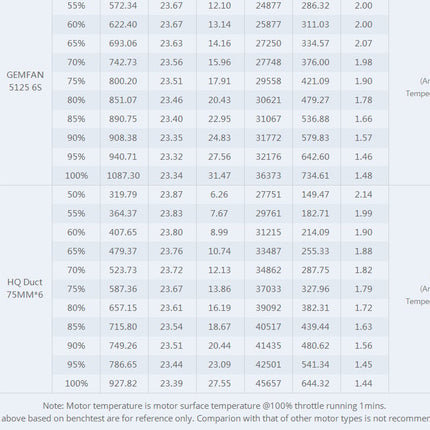
Task: Select the 541.34 power value at 95%
Action: 315,365
